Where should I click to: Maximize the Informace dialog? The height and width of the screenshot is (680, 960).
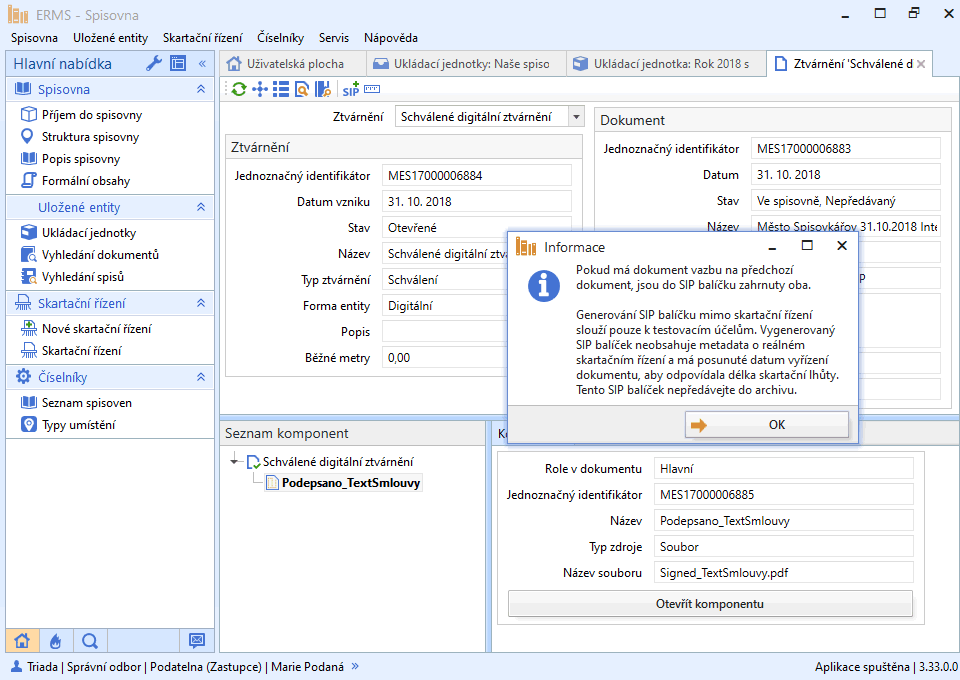(808, 246)
